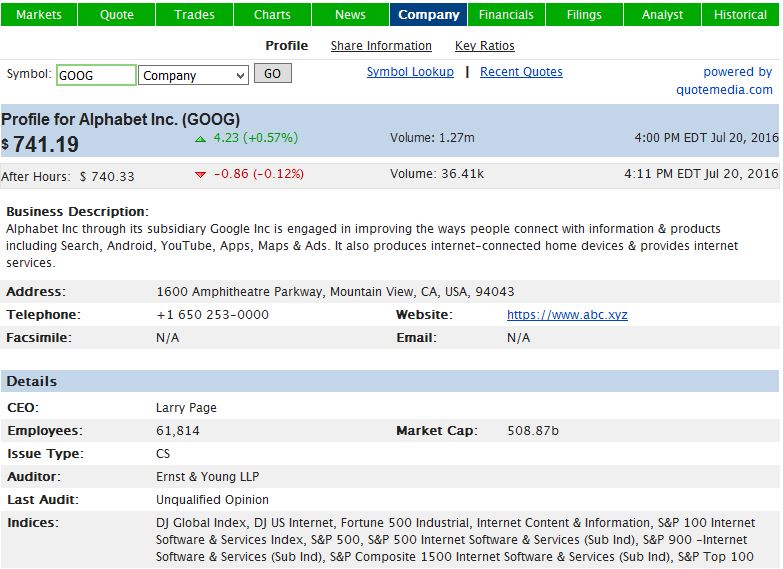
Task: Click the Volume: 36.41k text
Action: point(437,174)
